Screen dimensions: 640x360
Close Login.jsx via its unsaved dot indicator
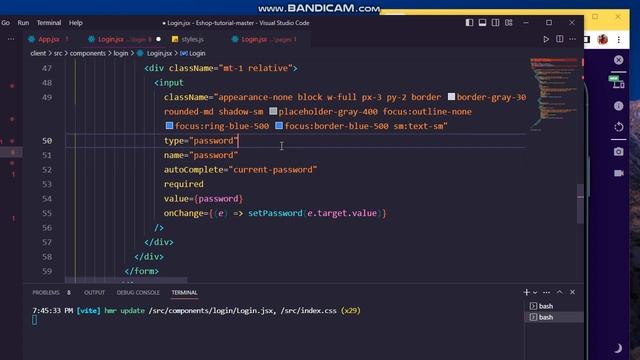click(158, 39)
